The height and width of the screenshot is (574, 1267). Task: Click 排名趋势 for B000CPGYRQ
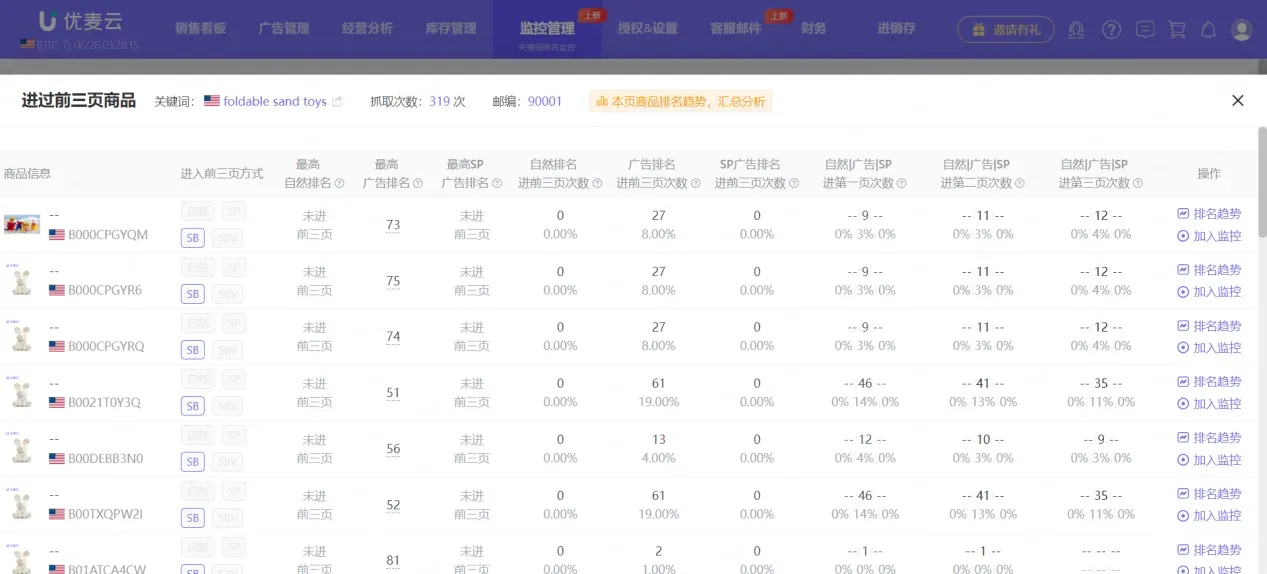pyautogui.click(x=1209, y=326)
